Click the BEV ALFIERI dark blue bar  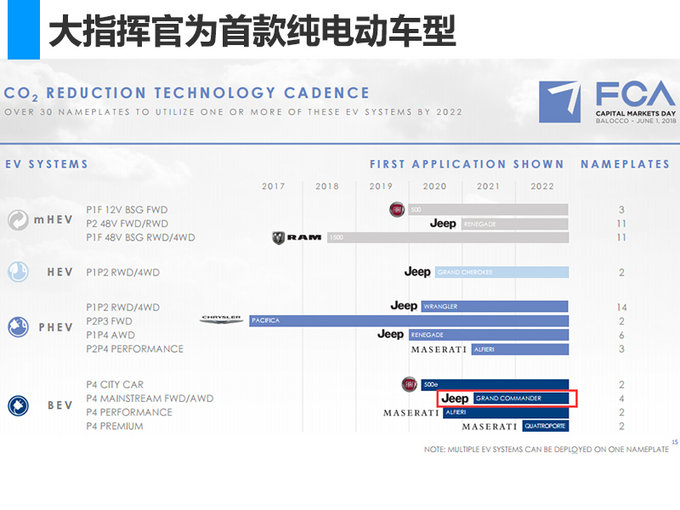(506, 412)
